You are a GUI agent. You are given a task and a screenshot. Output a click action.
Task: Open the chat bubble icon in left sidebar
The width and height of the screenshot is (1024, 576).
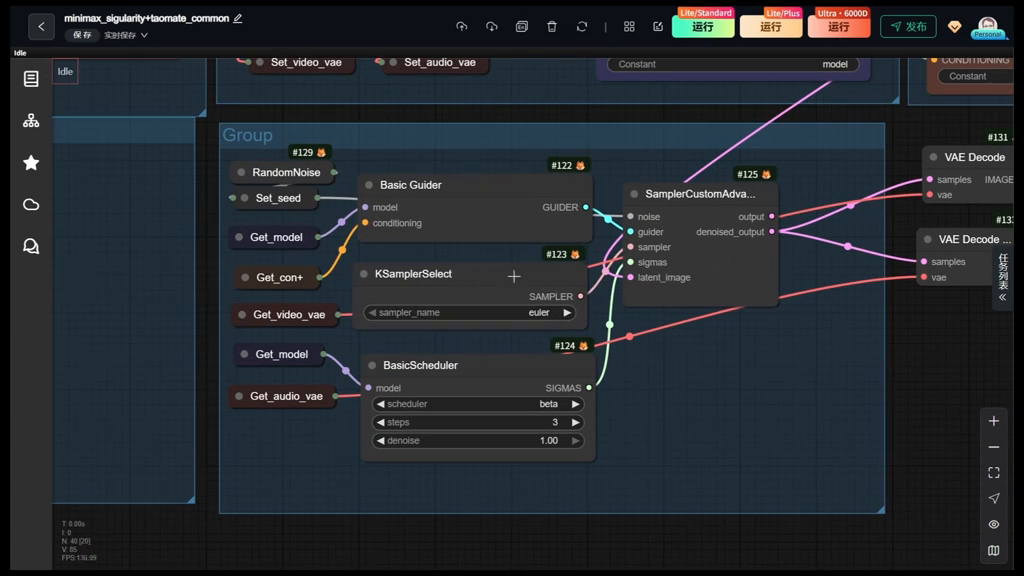click(x=31, y=246)
